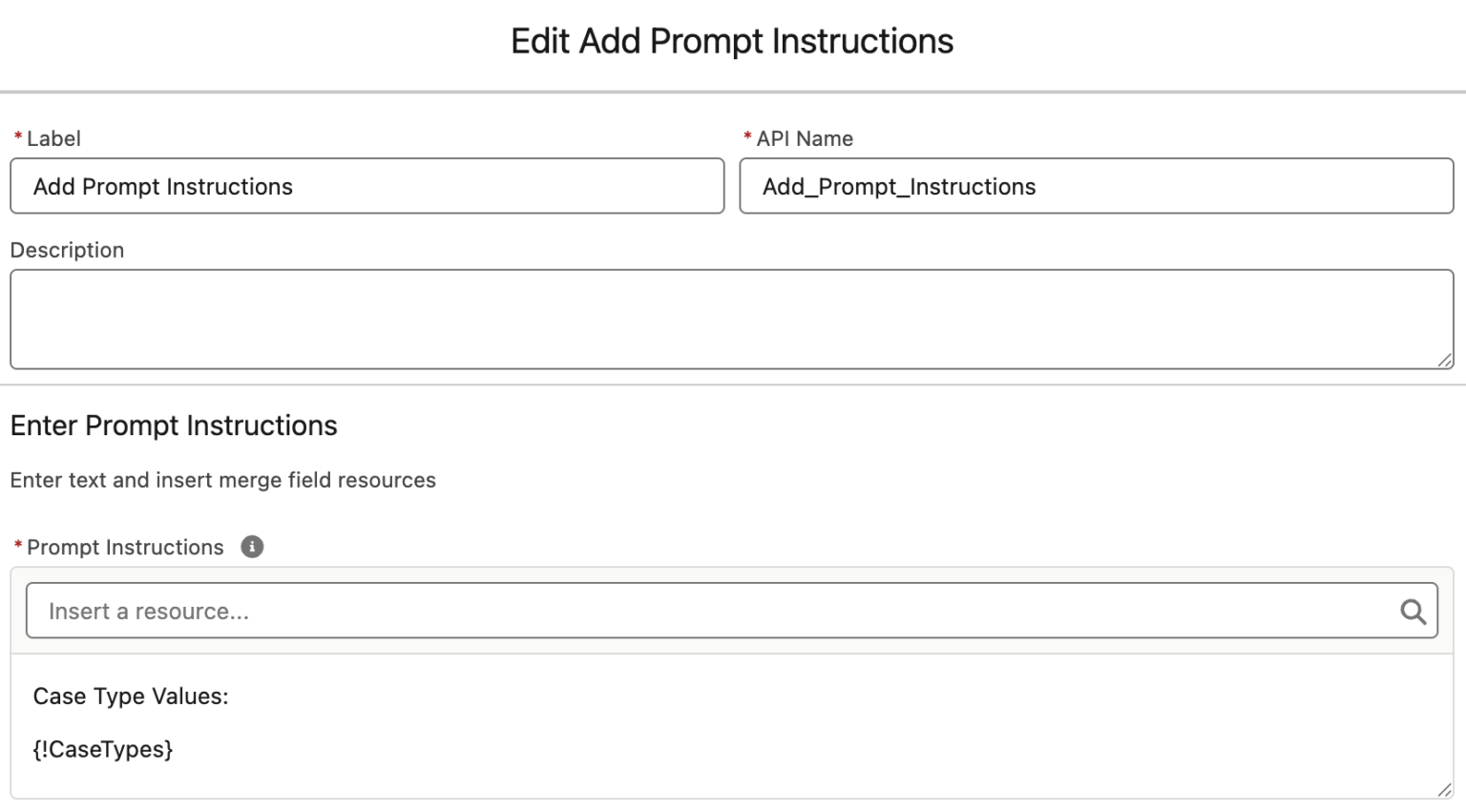Click the API Name field label
The image size is (1466, 812).
[803, 138]
